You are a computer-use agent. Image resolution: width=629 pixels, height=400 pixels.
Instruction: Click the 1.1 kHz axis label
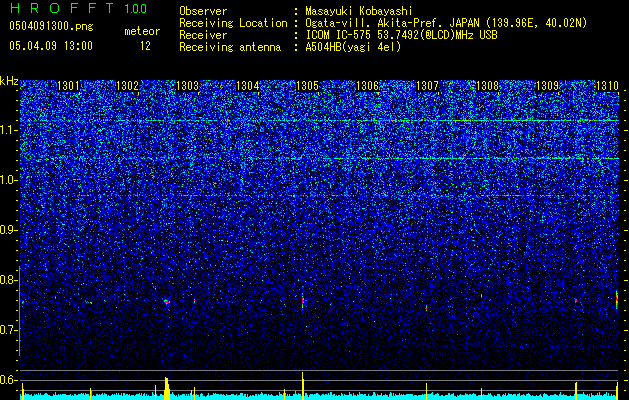coord(9,130)
